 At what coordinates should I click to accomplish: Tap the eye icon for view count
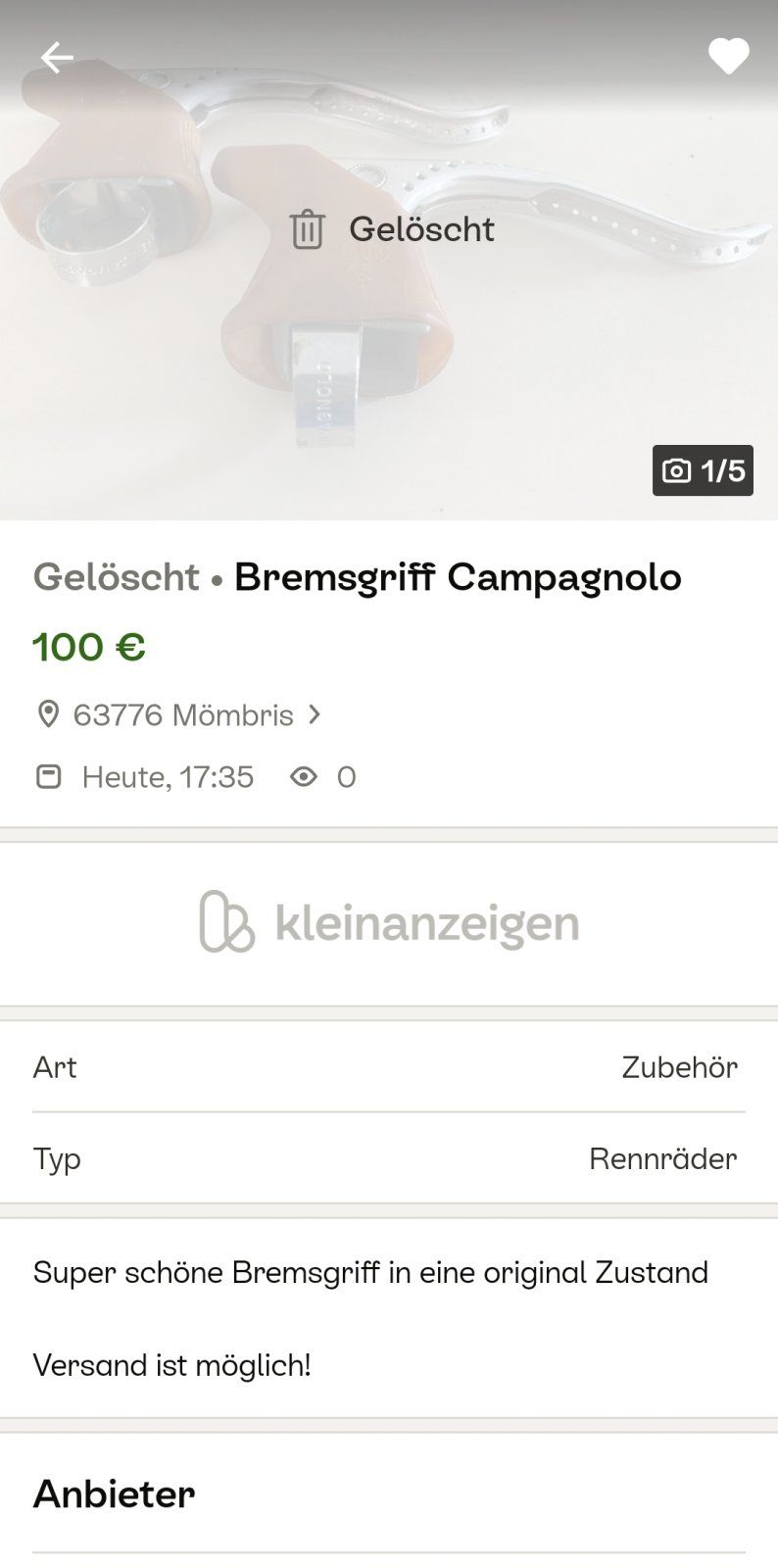[304, 777]
